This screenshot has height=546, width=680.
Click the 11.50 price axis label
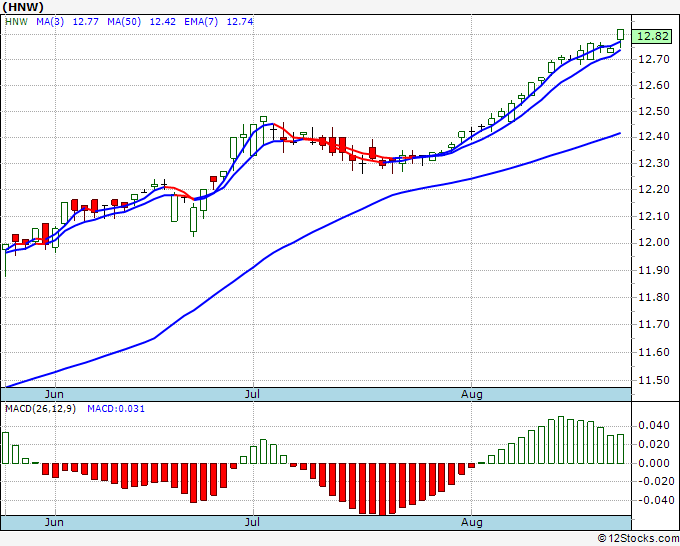(x=654, y=380)
